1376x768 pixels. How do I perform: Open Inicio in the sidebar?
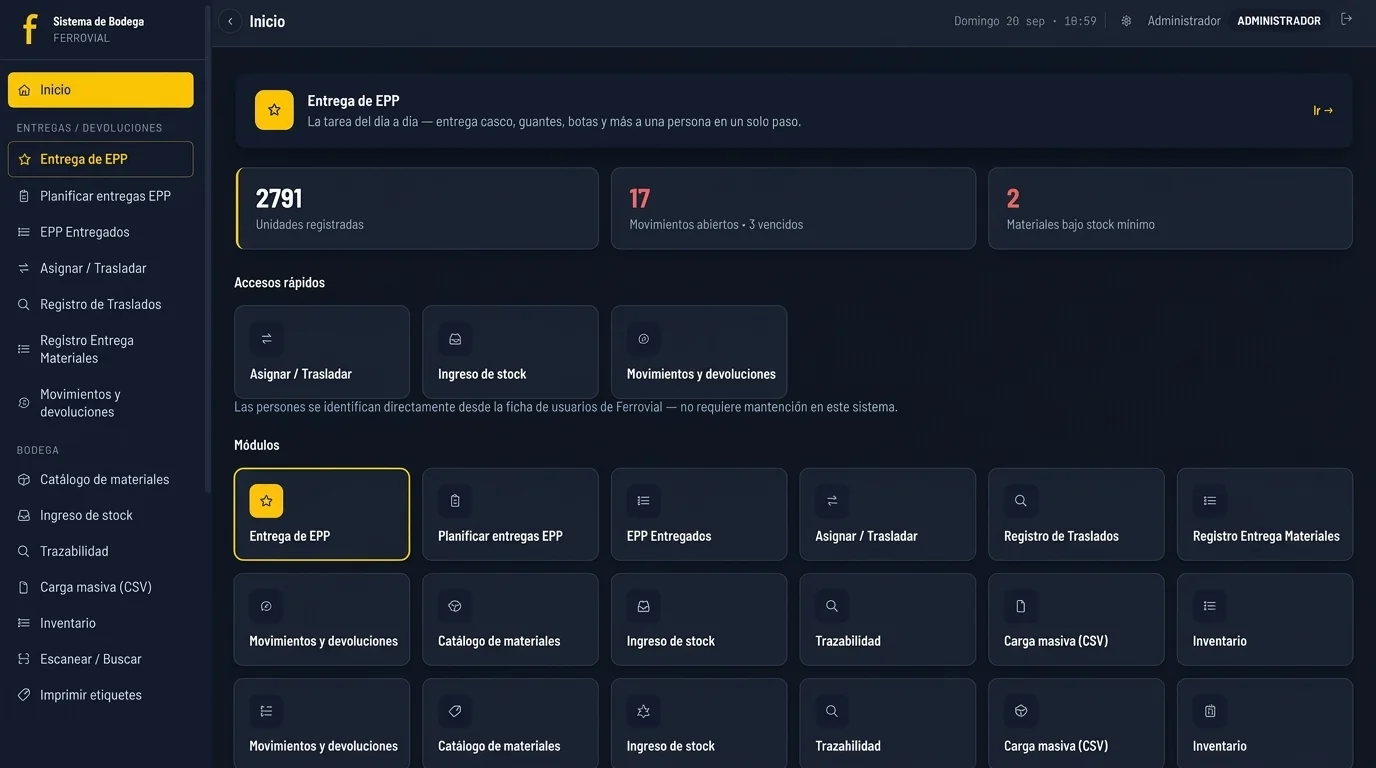point(101,90)
